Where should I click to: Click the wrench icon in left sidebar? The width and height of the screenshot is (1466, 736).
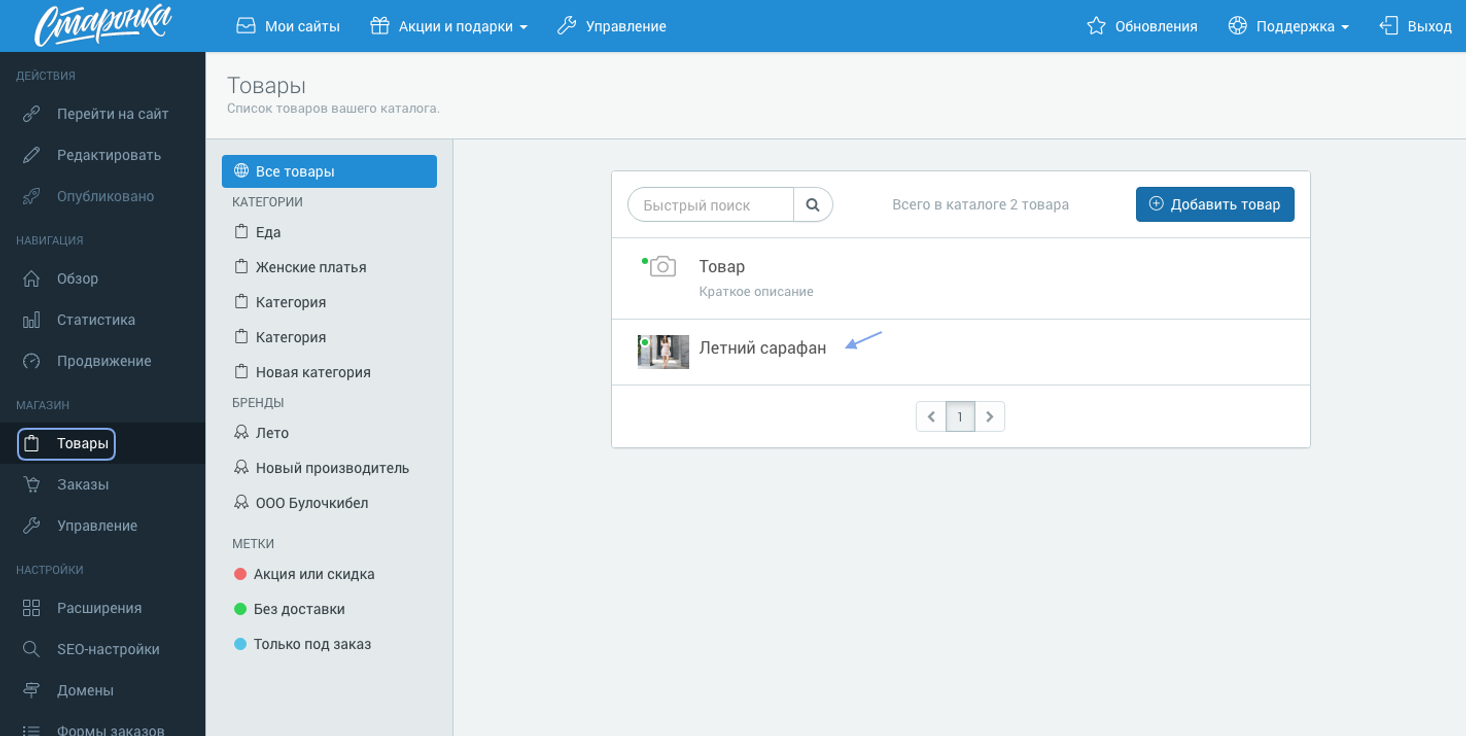tap(32, 525)
